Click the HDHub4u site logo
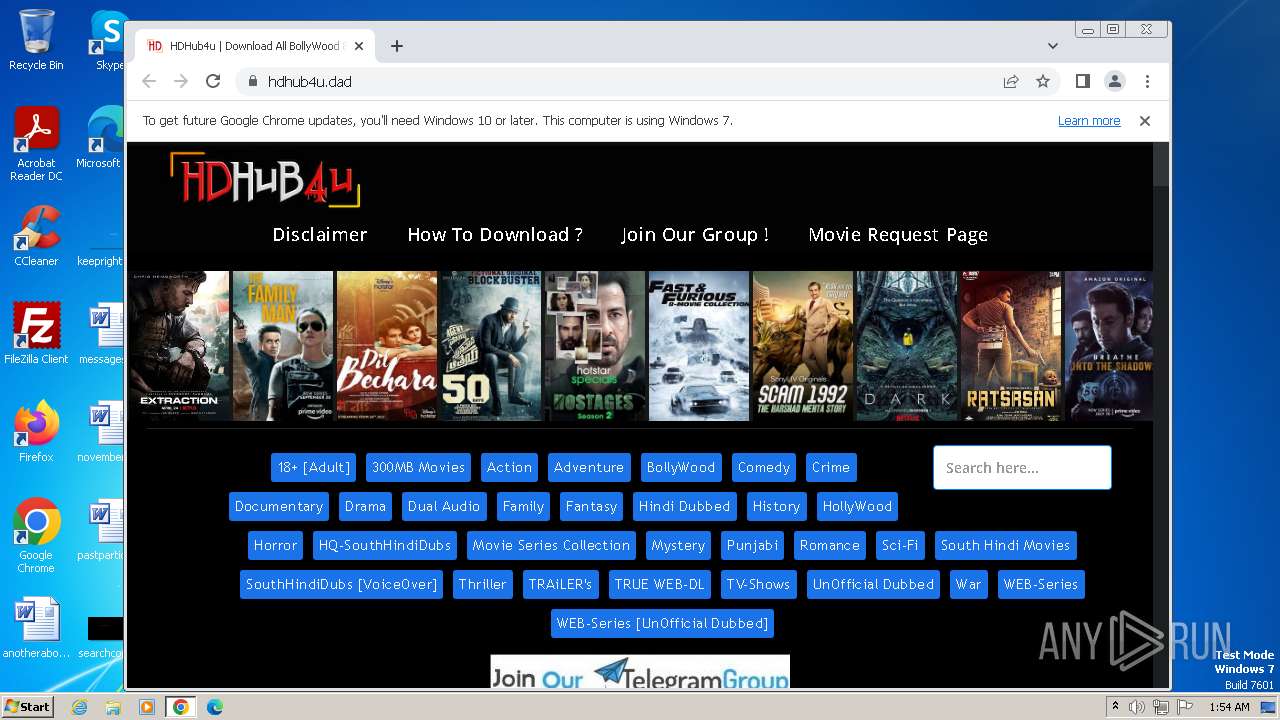This screenshot has width=1280, height=720. tap(264, 180)
